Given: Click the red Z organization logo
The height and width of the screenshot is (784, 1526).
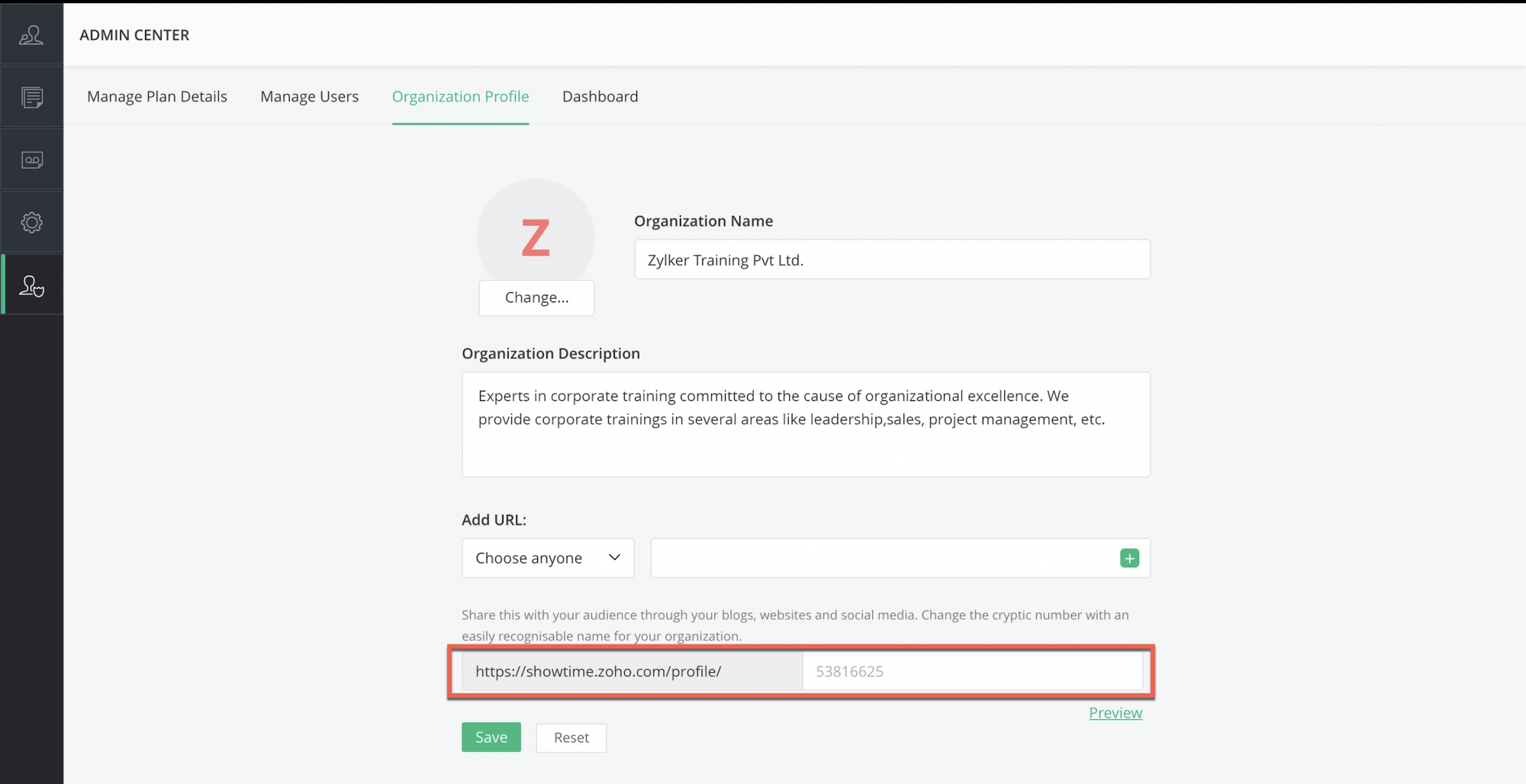Looking at the screenshot, I should point(536,236).
